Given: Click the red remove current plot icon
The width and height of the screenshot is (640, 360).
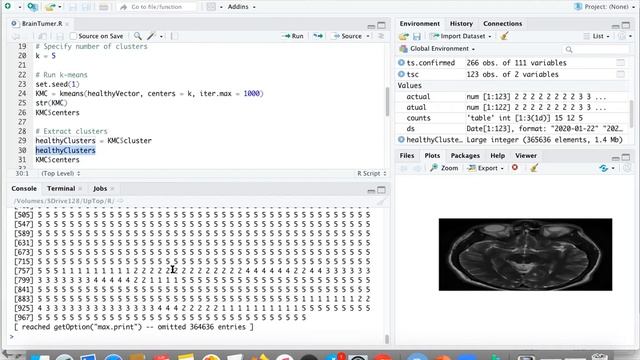Looking at the screenshot, I should pos(515,168).
